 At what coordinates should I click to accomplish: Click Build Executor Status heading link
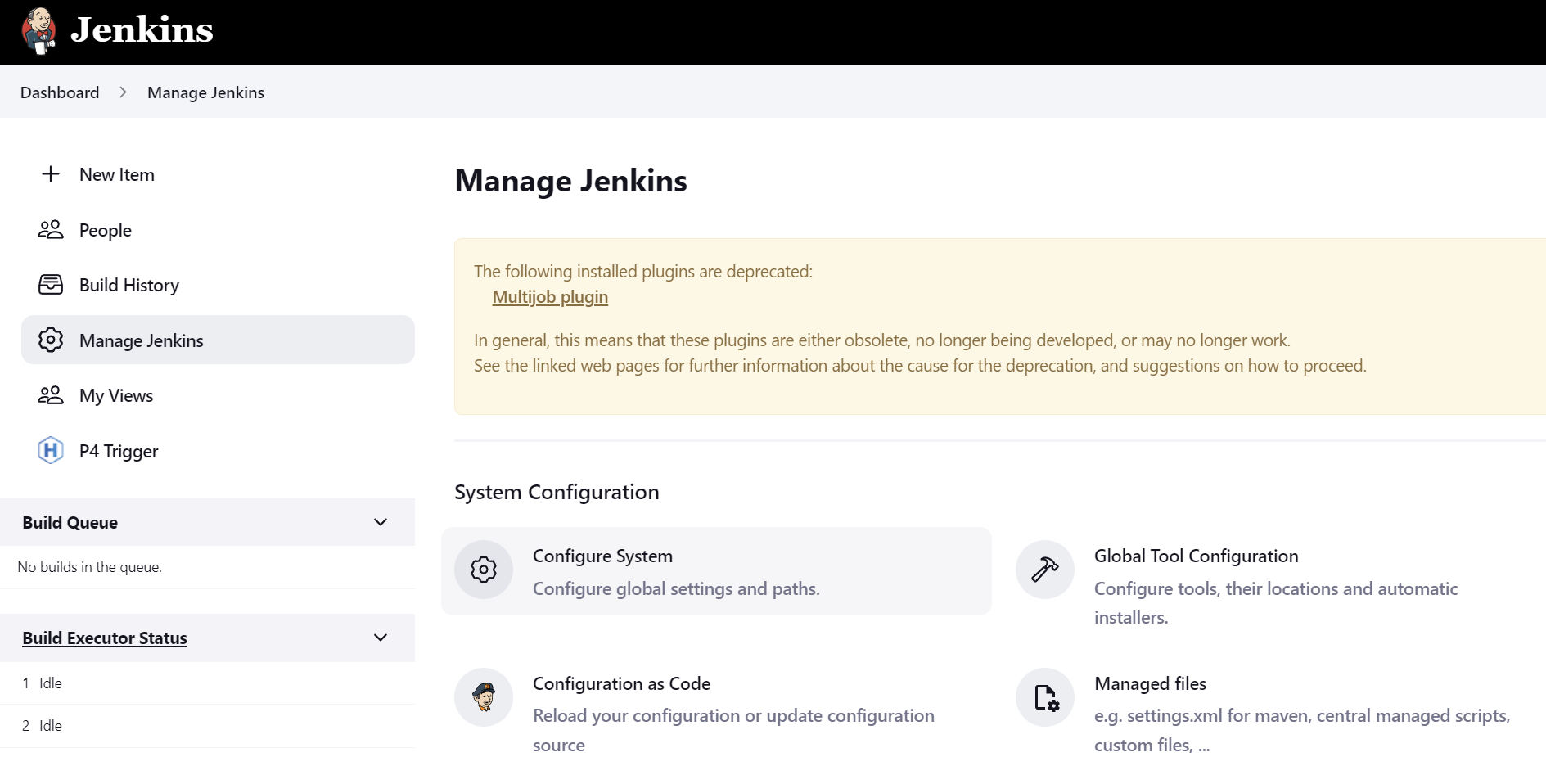[x=105, y=638]
